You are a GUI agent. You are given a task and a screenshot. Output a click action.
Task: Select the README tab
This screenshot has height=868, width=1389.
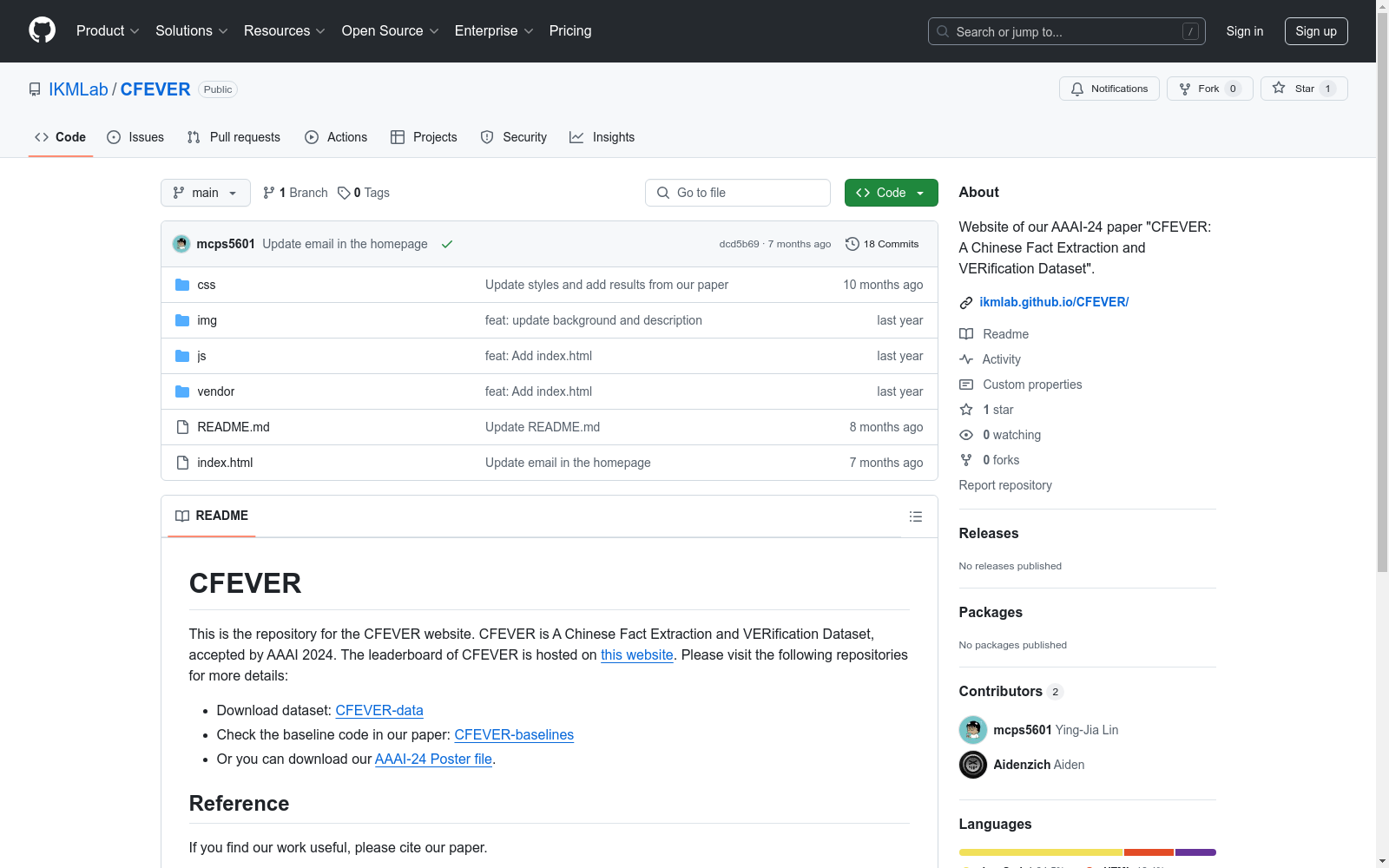[212, 516]
